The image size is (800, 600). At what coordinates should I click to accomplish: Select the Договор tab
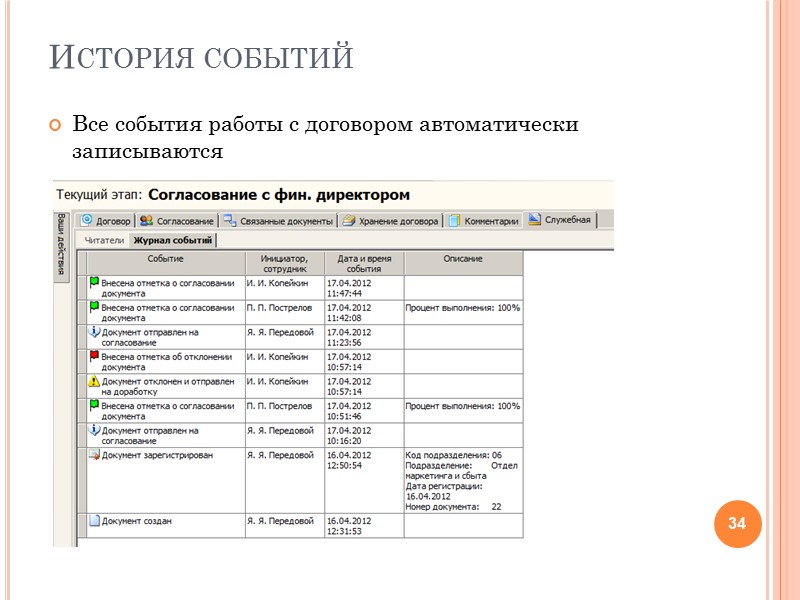click(x=106, y=219)
